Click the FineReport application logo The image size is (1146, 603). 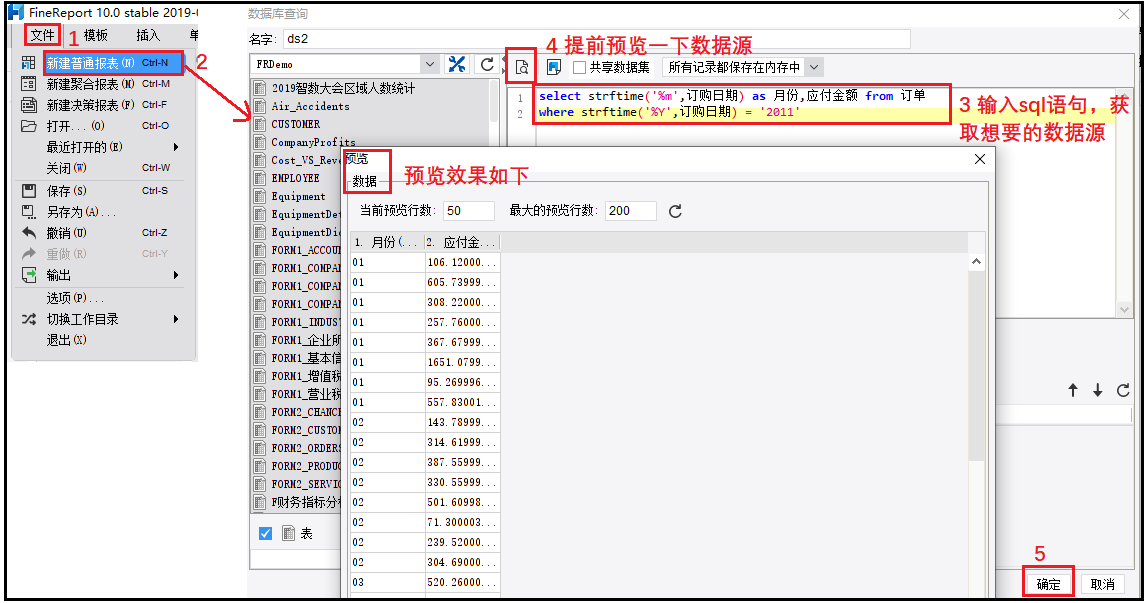(x=15, y=12)
